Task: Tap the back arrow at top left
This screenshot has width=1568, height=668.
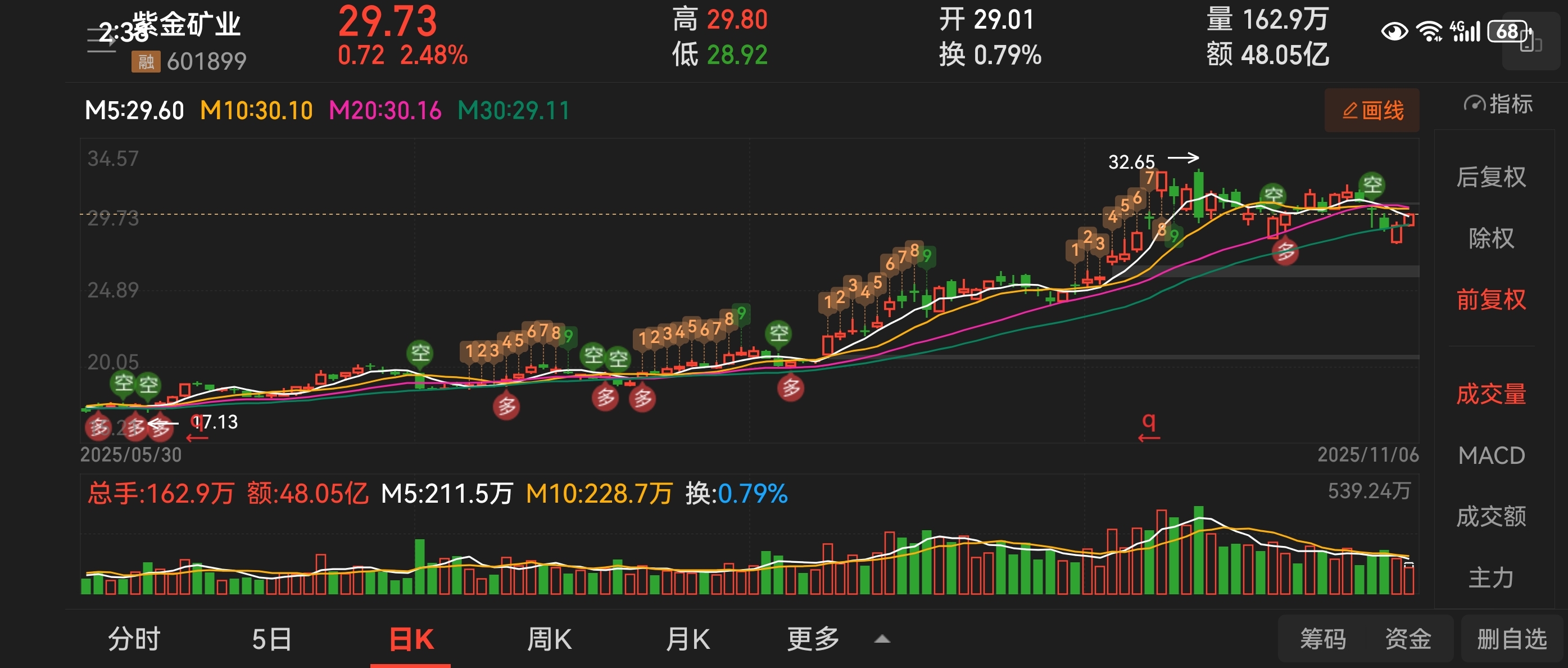Action: pyautogui.click(x=101, y=41)
